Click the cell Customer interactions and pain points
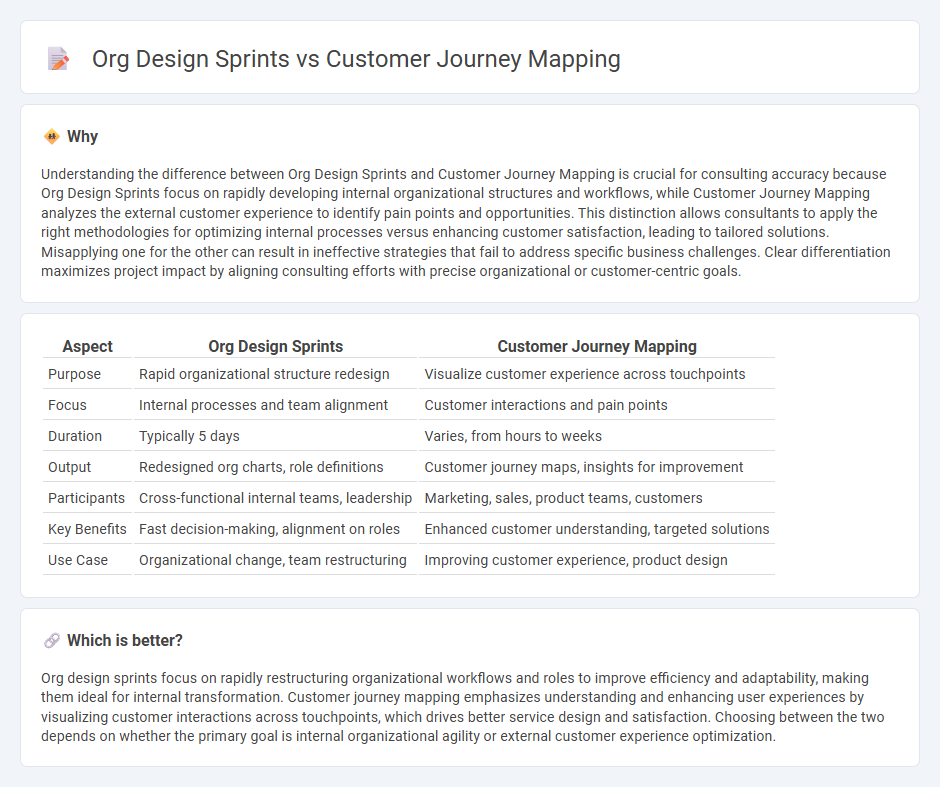The height and width of the screenshot is (787, 940). (597, 405)
